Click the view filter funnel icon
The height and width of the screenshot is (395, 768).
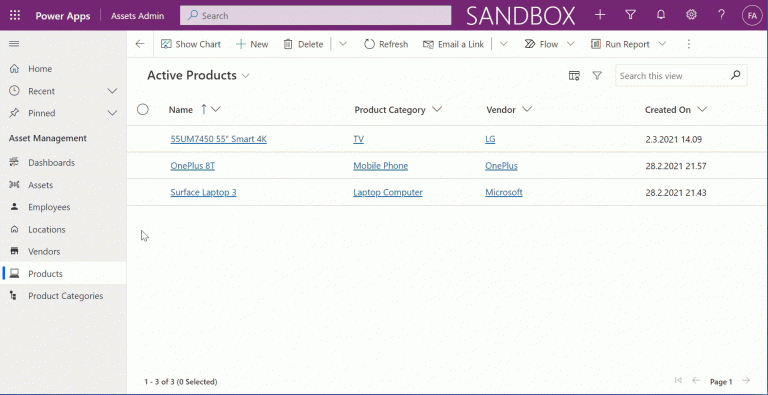[597, 75]
